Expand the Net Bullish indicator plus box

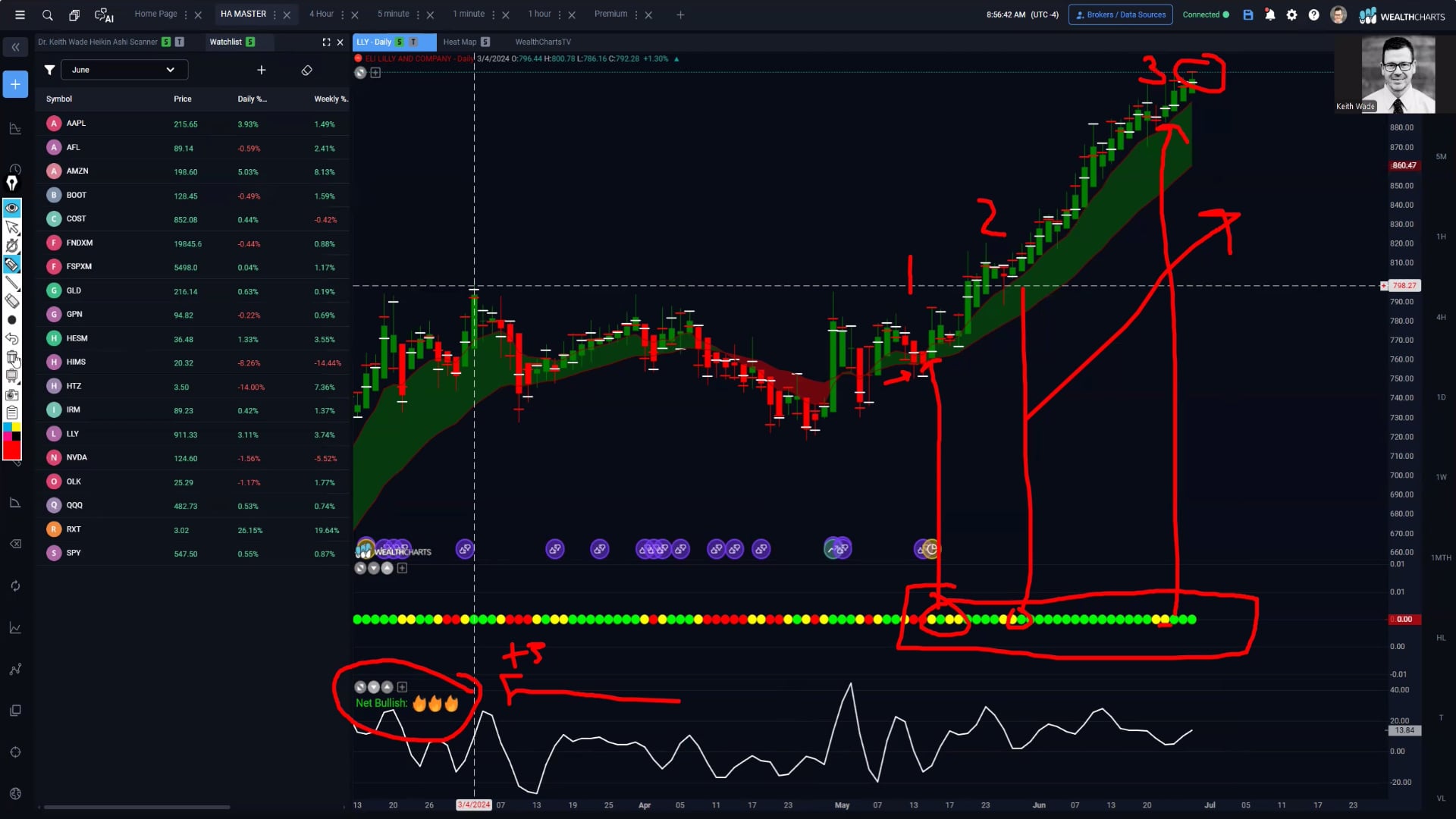[x=402, y=687]
